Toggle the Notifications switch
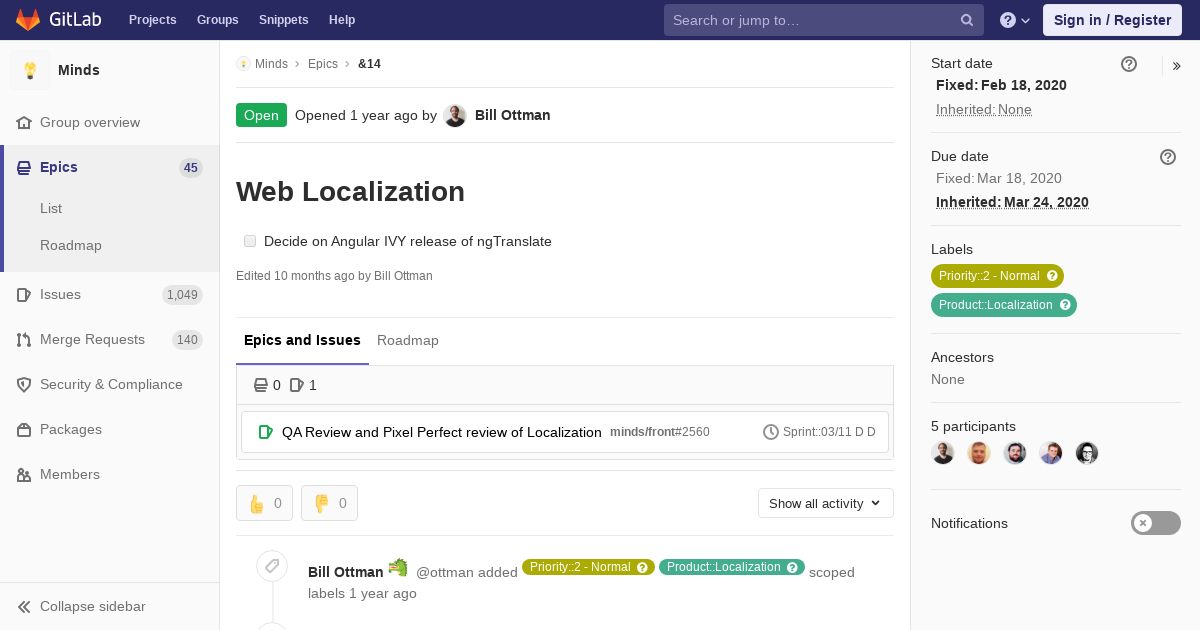This screenshot has height=630, width=1200. [x=1156, y=523]
